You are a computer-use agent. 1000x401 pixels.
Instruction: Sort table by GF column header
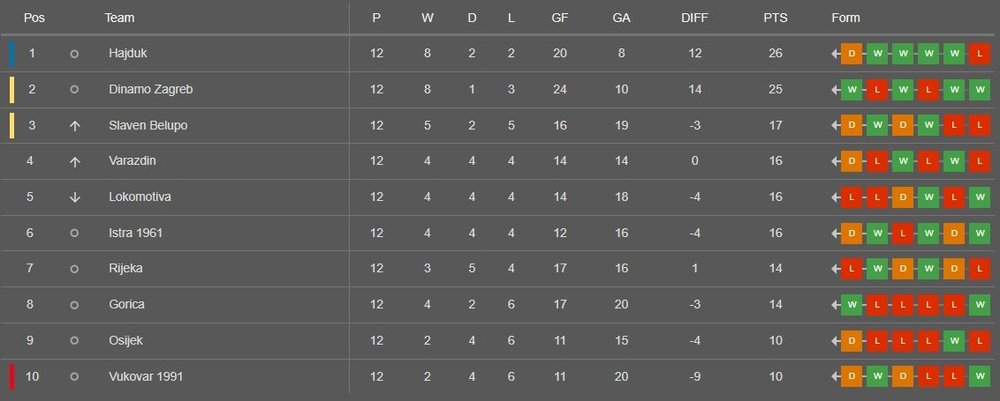[560, 18]
